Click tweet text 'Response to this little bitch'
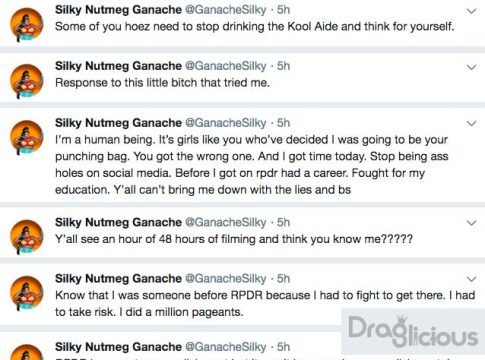Viewport: 485px width, 360px height. point(162,83)
